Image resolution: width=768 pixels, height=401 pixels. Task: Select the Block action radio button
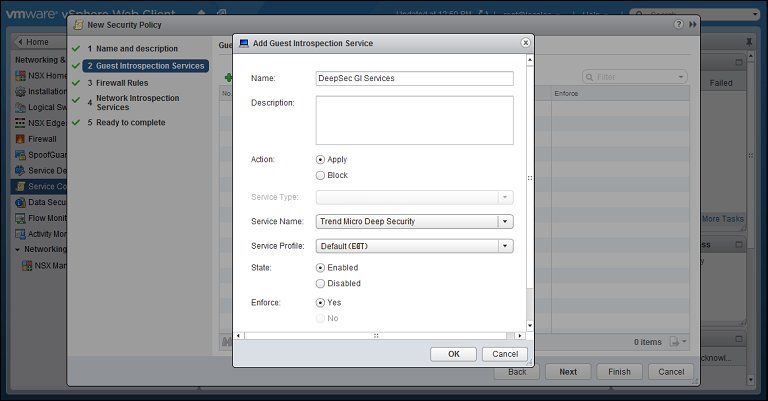321,175
